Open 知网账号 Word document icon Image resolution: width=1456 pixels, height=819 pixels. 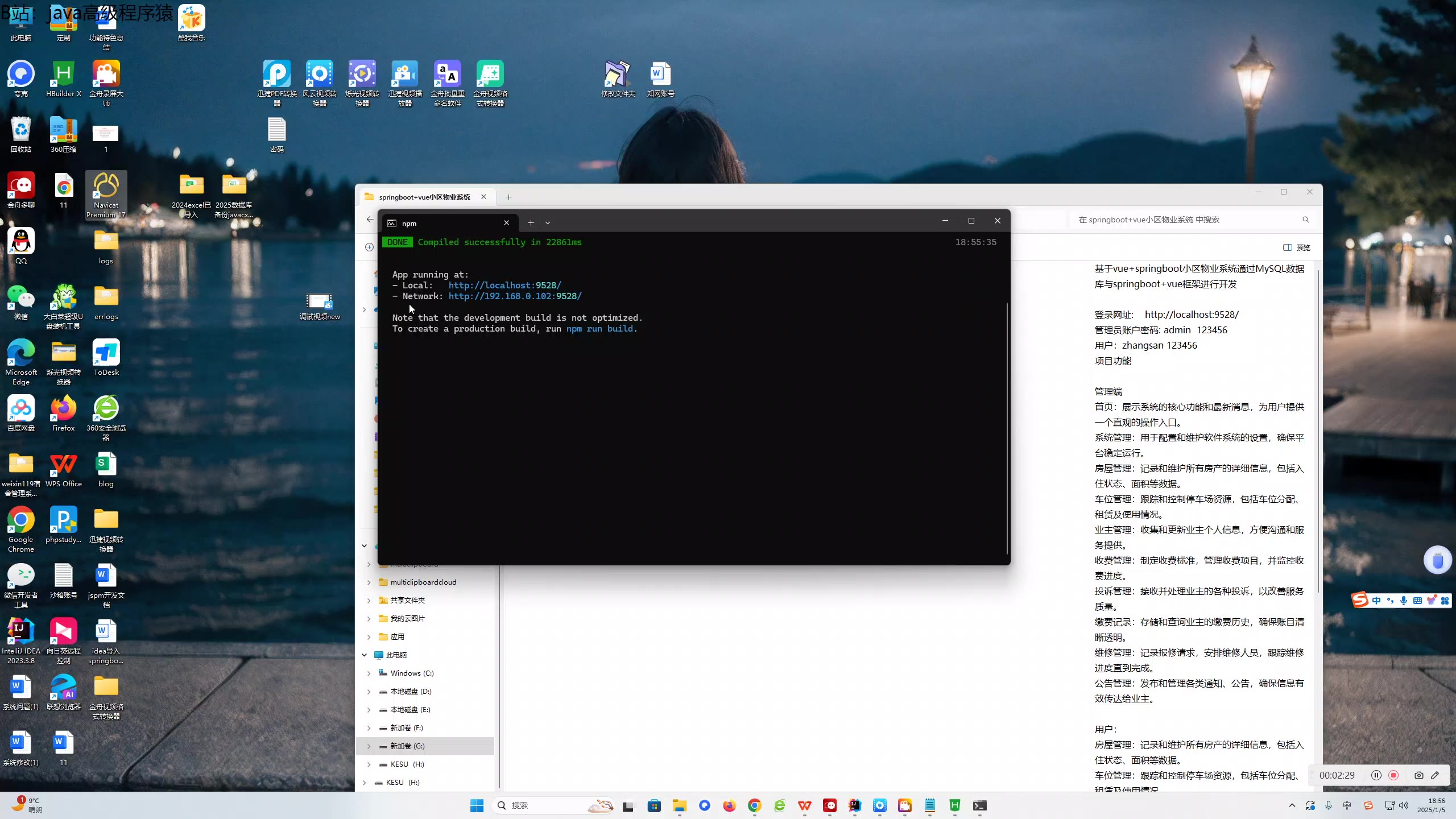(660, 79)
